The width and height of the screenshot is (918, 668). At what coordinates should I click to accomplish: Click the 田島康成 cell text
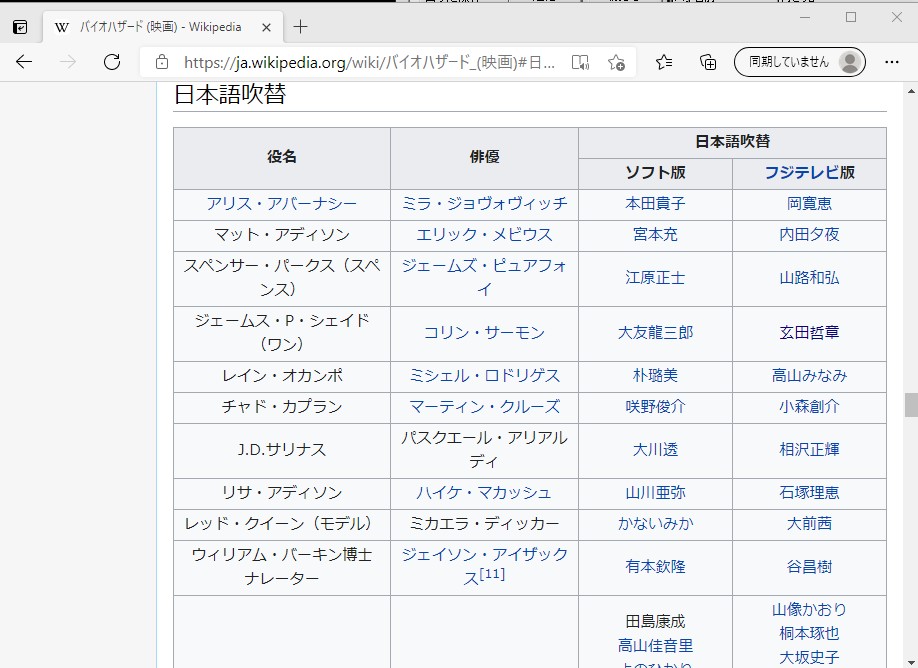point(655,622)
